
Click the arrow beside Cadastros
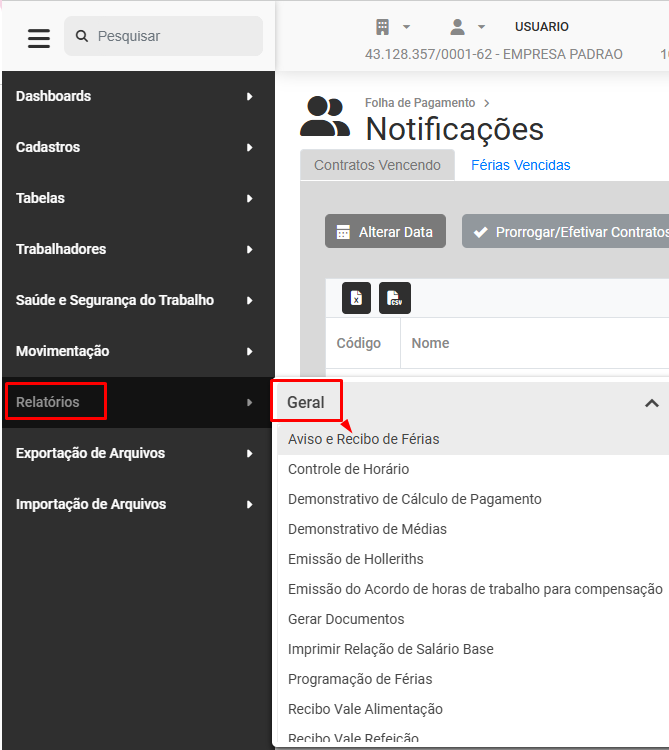coord(249,147)
